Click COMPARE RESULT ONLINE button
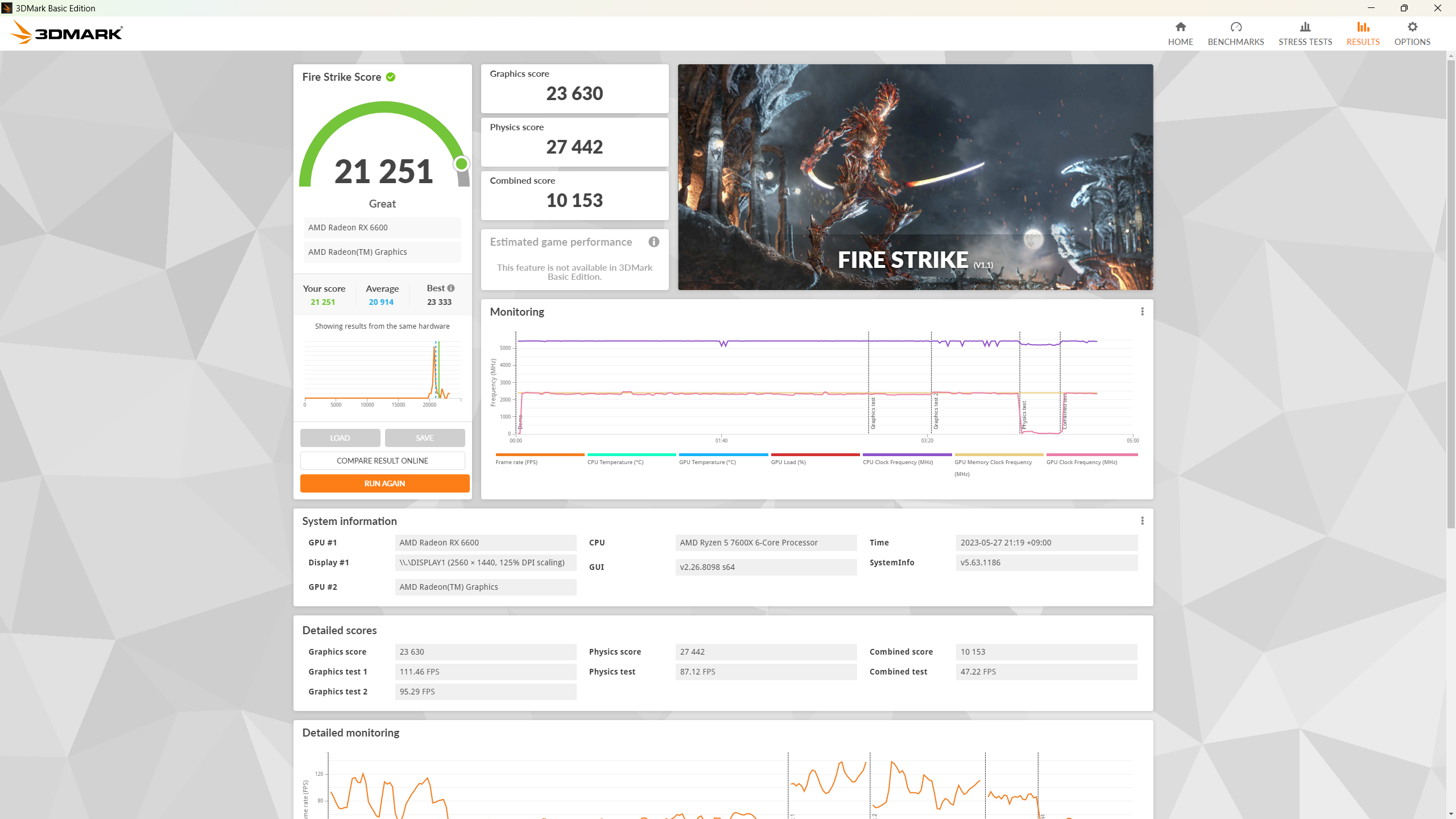Screen dimensions: 1456x819 coord(382,460)
